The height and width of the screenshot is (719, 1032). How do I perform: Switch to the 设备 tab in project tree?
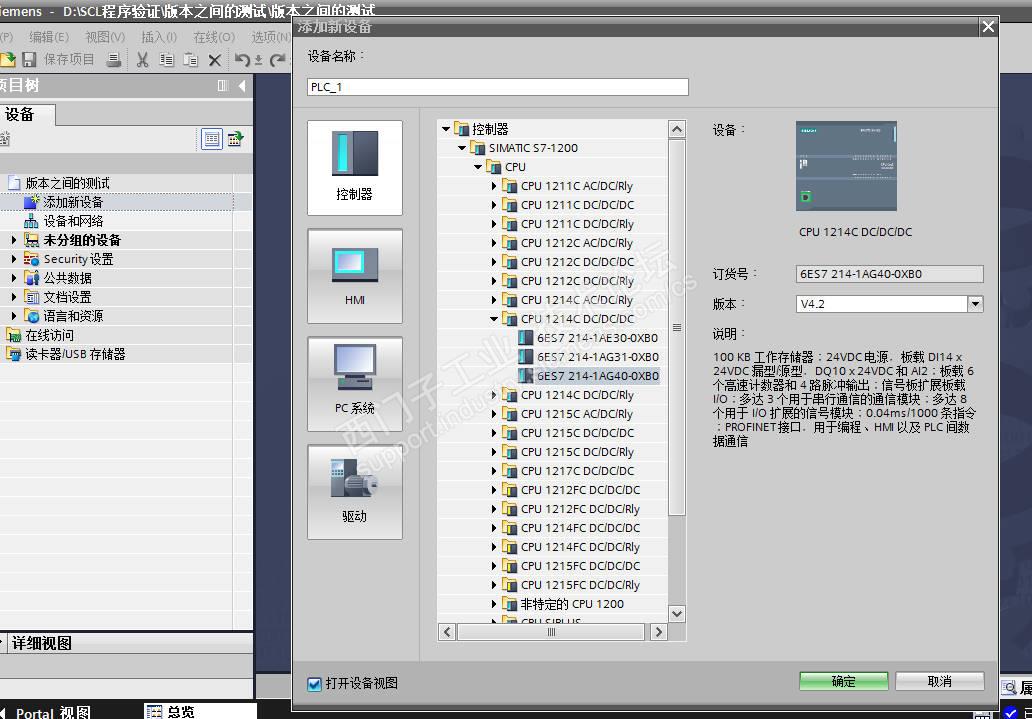click(x=27, y=115)
